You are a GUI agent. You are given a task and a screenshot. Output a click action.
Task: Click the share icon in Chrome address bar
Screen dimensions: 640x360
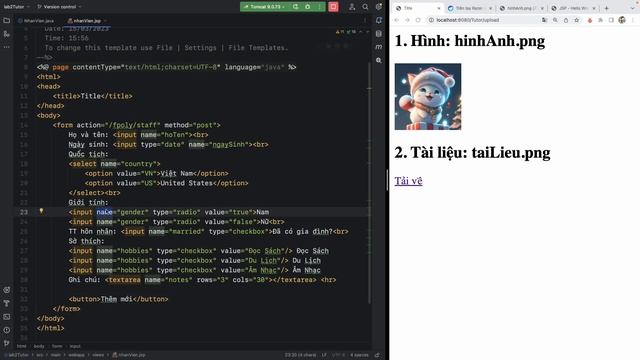(x=566, y=20)
